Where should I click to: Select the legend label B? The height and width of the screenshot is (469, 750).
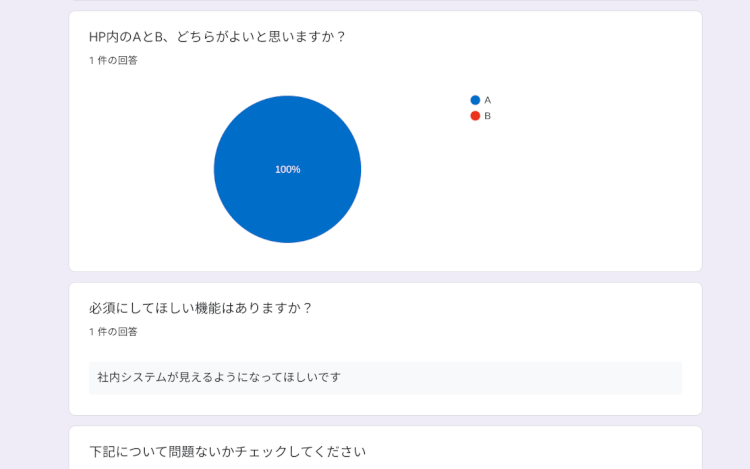[488, 116]
